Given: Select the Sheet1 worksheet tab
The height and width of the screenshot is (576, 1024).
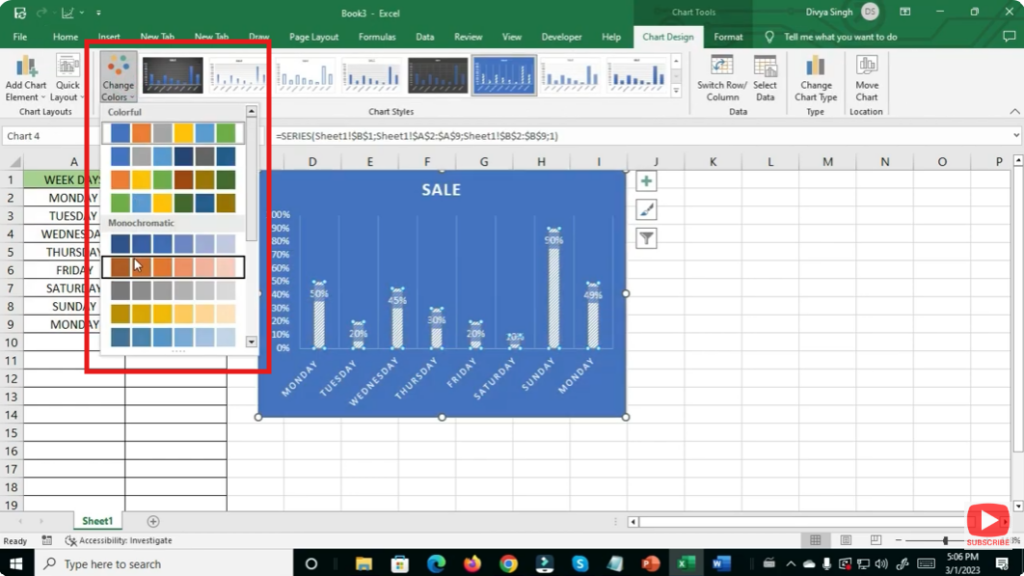Looking at the screenshot, I should 97,521.
